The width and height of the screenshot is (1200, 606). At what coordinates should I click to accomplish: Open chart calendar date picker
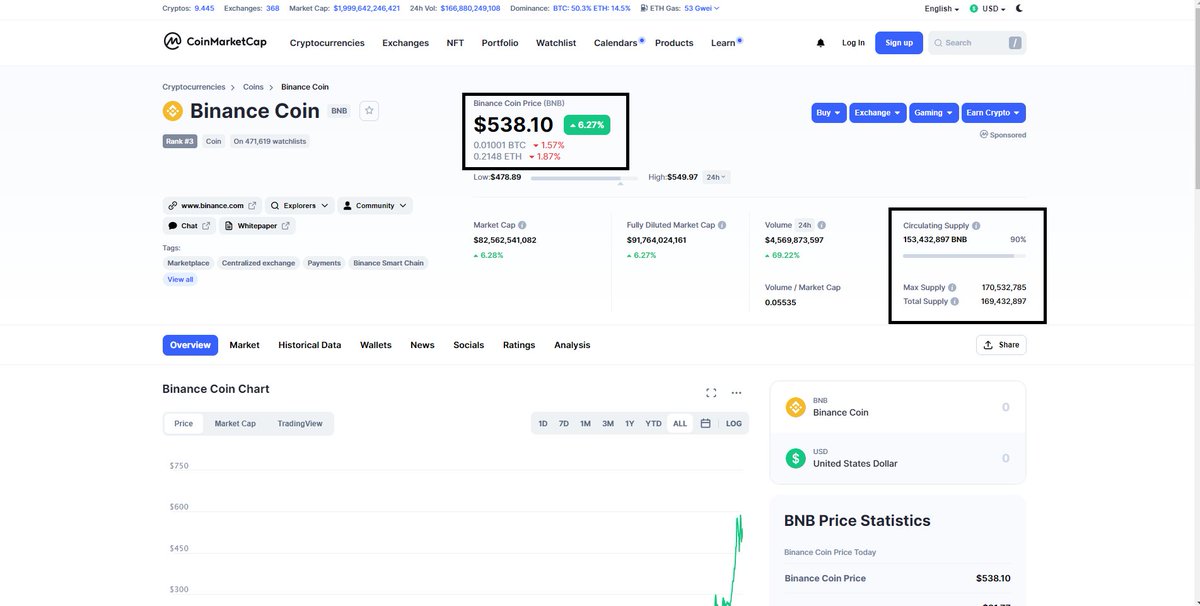click(x=705, y=424)
